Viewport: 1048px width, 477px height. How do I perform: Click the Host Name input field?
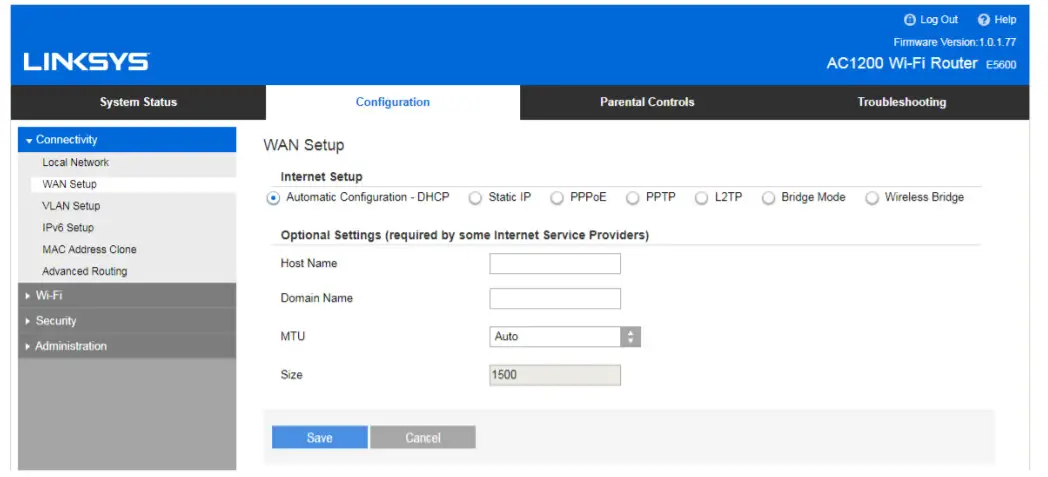pos(555,264)
